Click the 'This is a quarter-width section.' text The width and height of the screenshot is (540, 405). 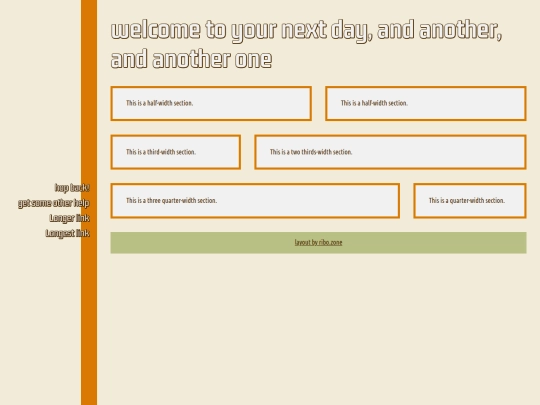(x=467, y=200)
